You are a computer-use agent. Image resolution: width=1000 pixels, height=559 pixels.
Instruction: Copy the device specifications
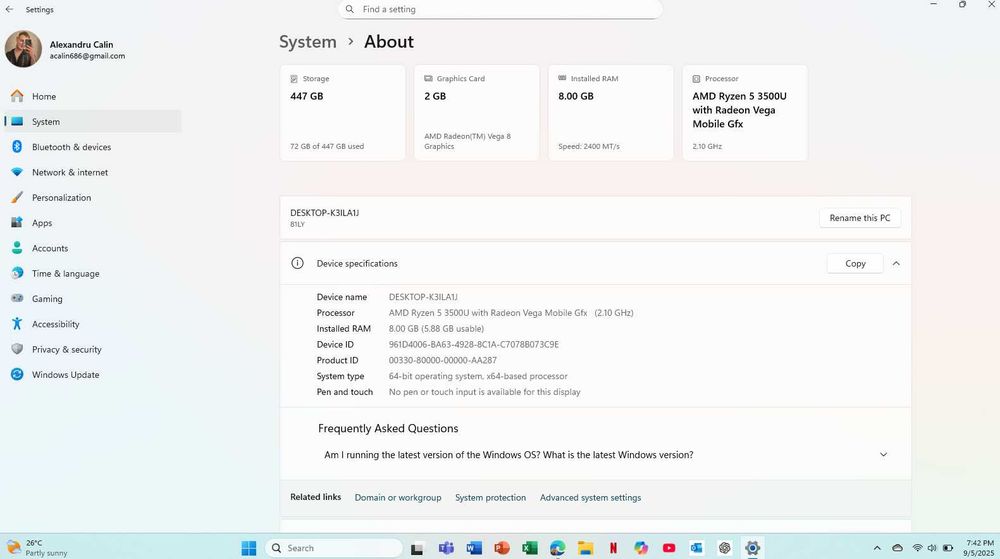(855, 263)
